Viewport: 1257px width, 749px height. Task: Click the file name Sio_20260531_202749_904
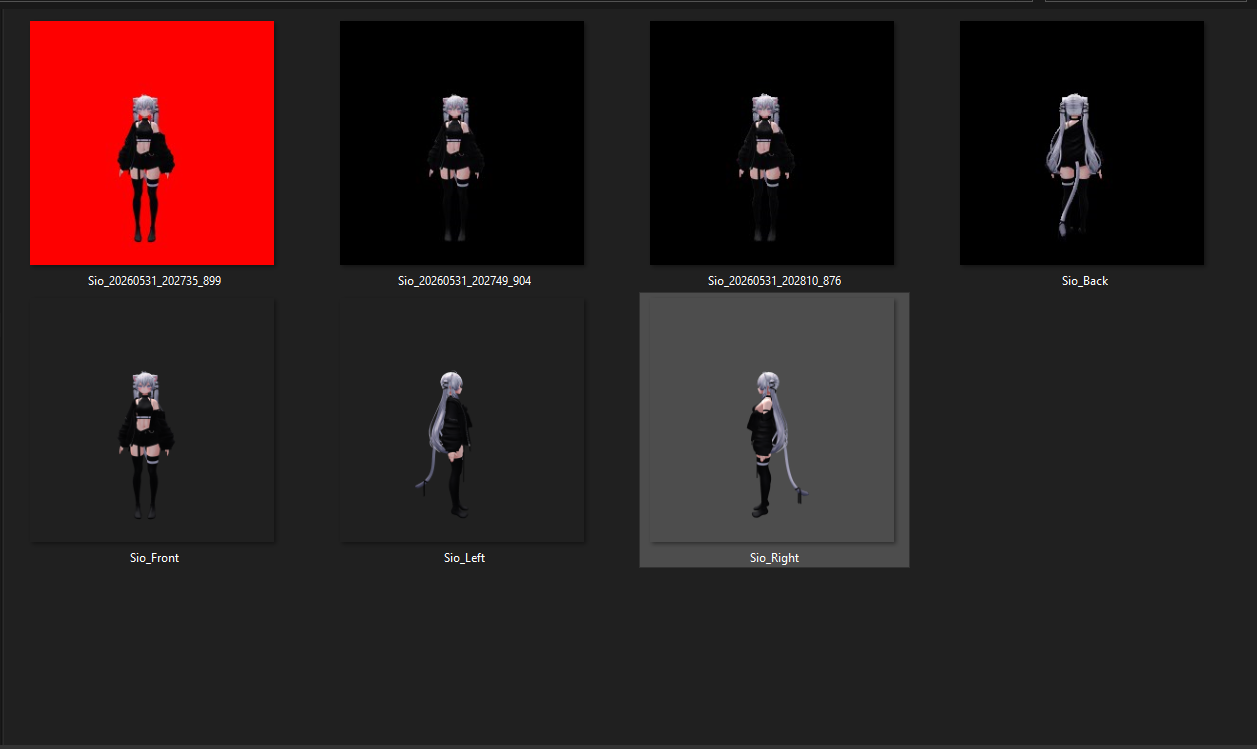(464, 281)
